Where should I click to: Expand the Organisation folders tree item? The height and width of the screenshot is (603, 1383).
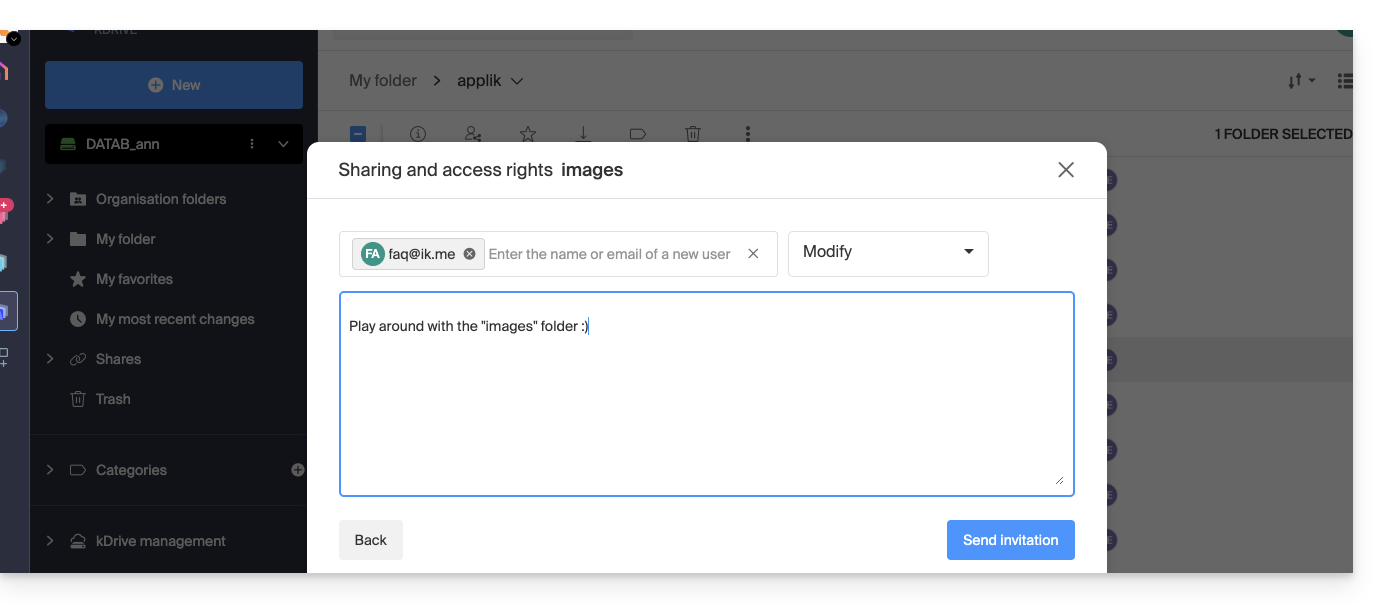(50, 199)
